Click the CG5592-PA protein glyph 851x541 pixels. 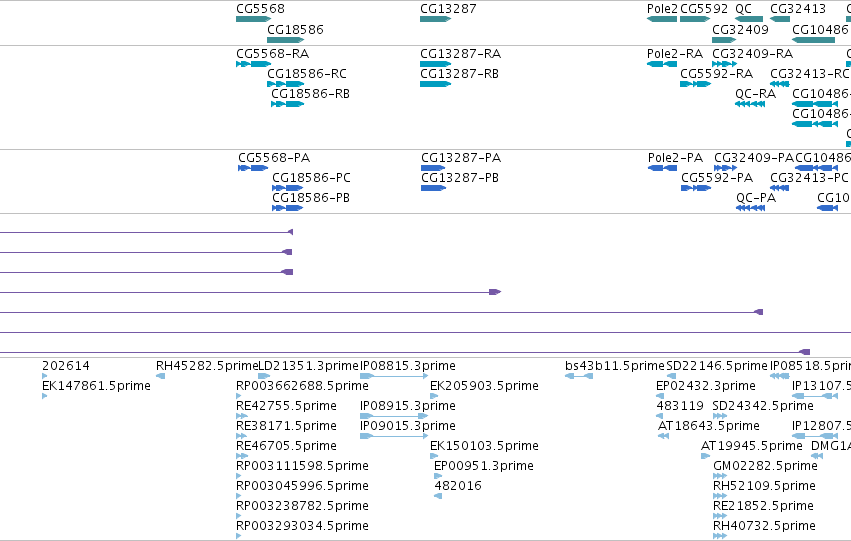click(696, 188)
